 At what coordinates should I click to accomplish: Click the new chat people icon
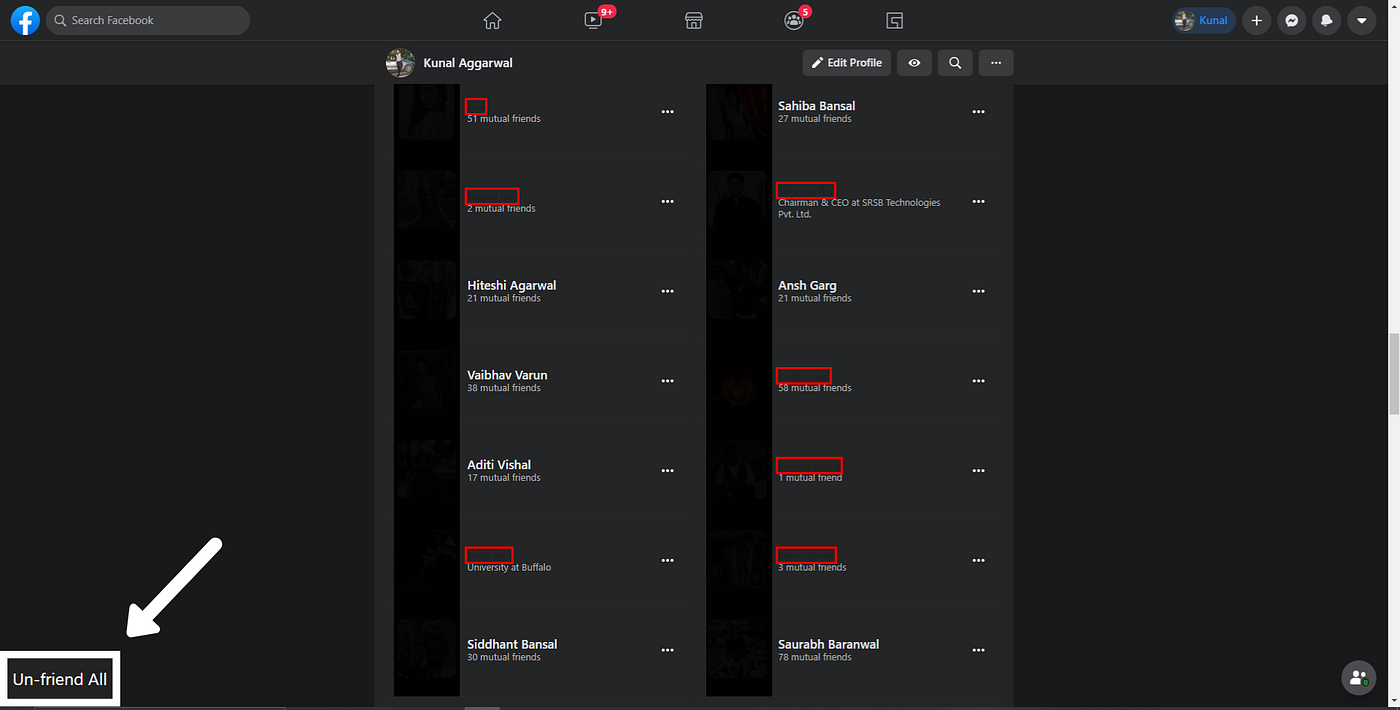[x=1358, y=677]
